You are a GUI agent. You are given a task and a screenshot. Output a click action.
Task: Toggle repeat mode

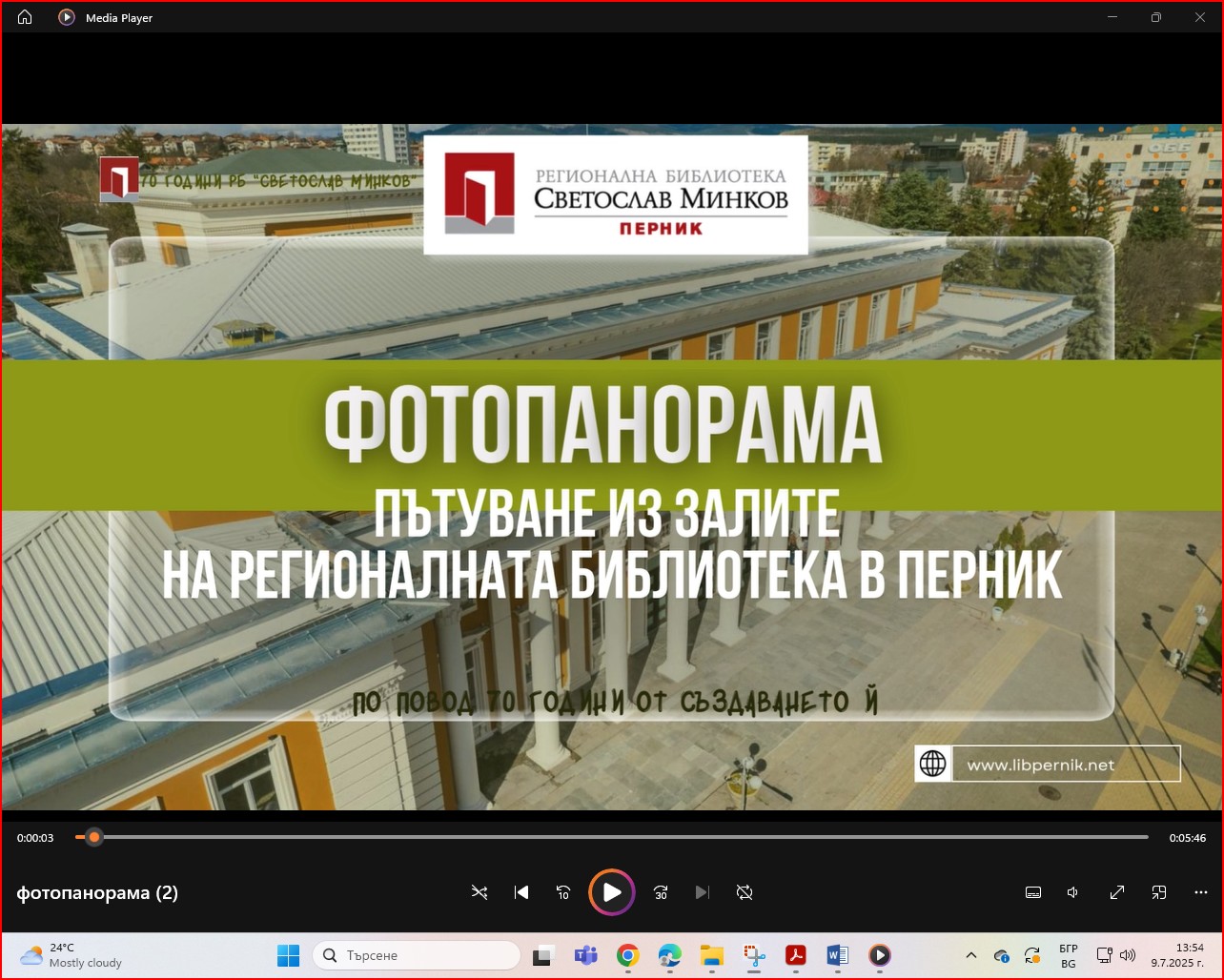click(x=745, y=892)
